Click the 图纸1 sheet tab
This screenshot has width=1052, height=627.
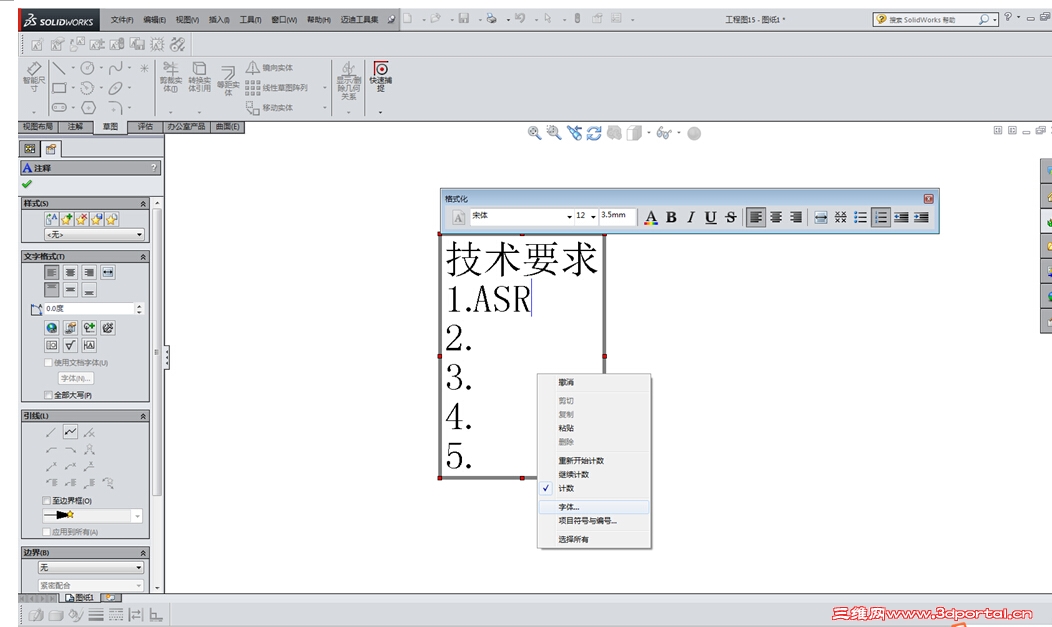(x=80, y=597)
